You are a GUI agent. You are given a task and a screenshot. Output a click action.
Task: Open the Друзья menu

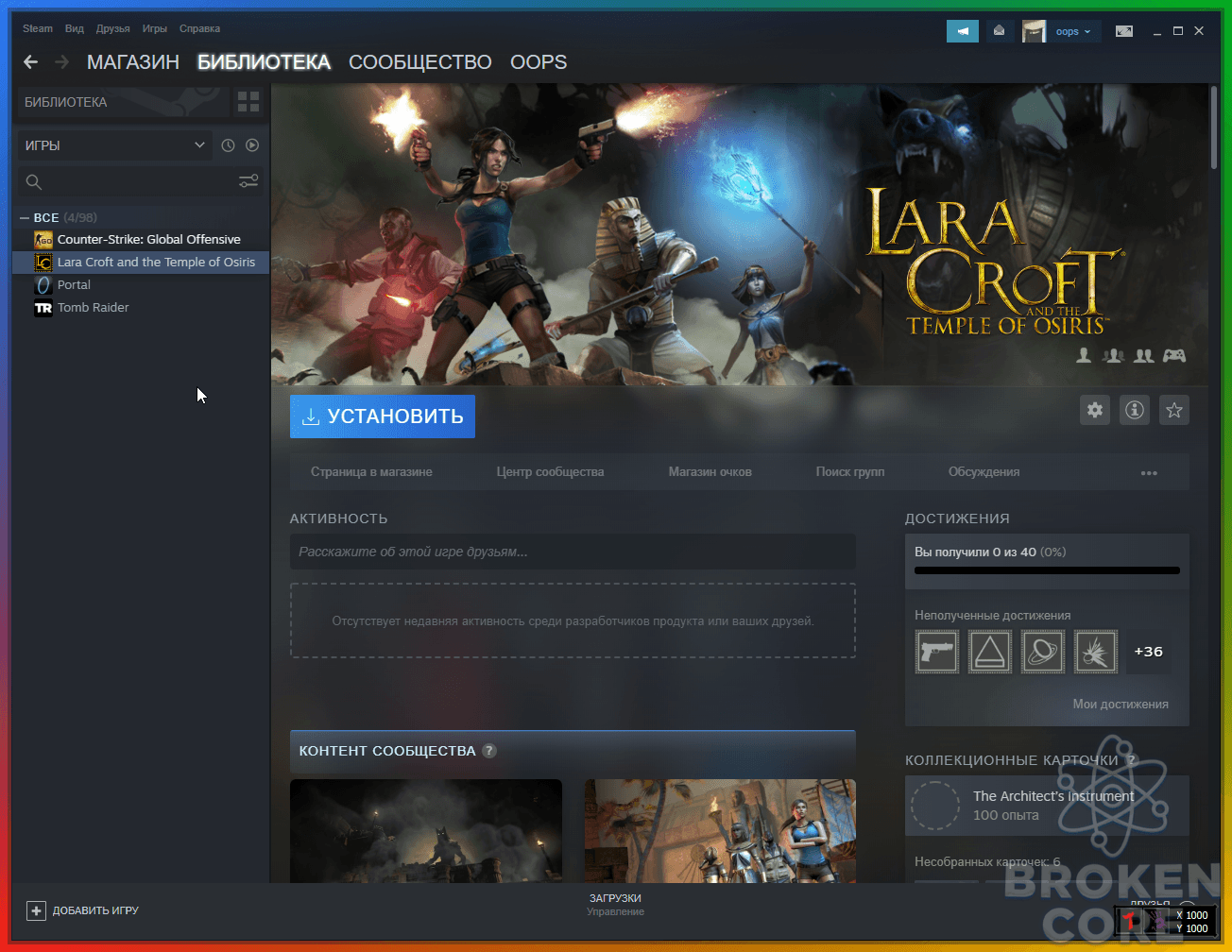click(x=113, y=28)
